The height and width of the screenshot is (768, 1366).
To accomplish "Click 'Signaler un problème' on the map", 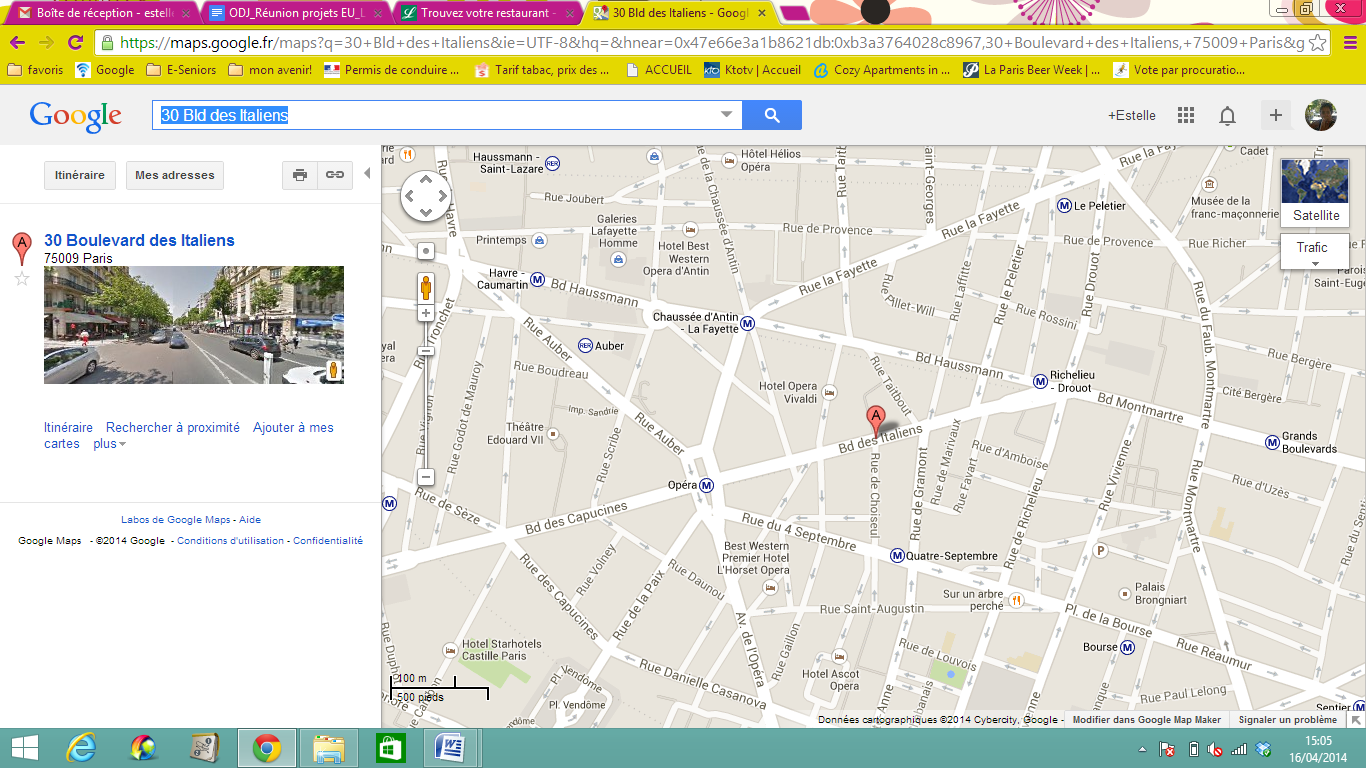I will click(1287, 720).
